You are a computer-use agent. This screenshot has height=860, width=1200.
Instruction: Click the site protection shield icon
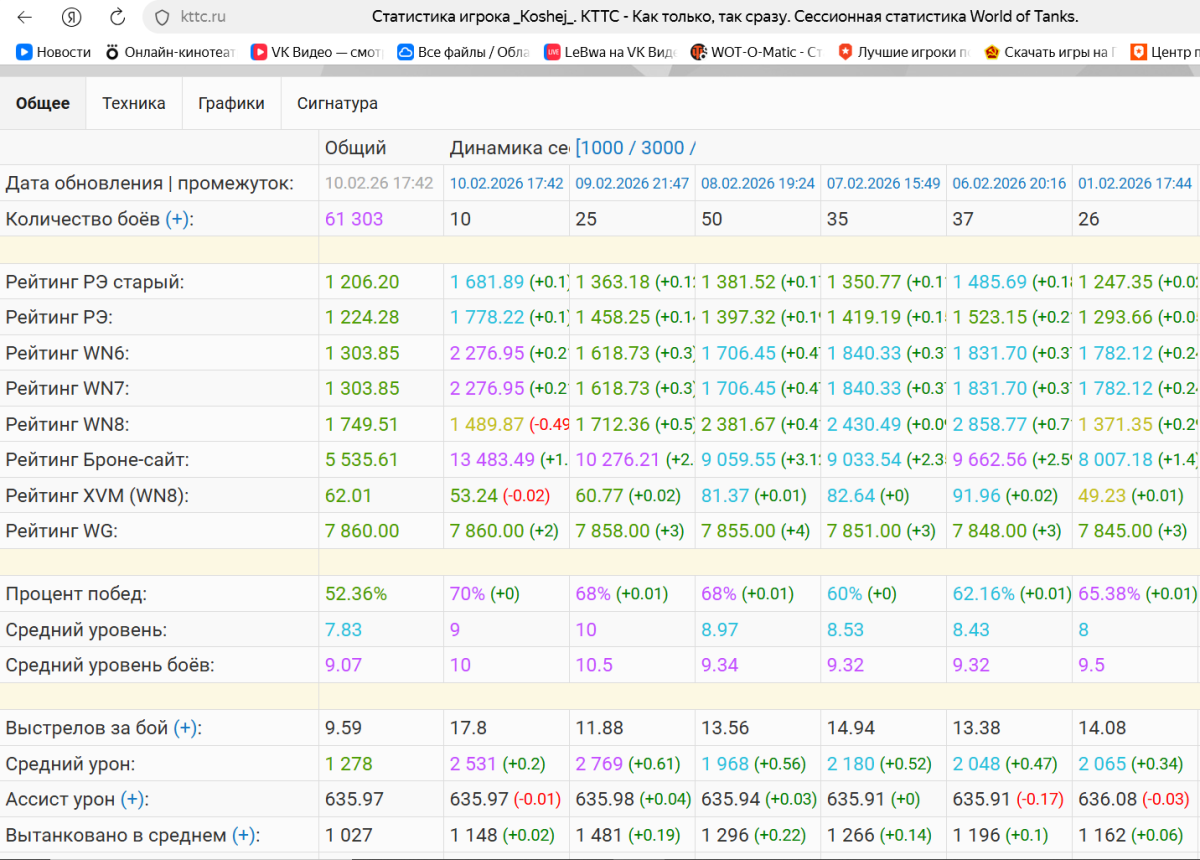[x=162, y=17]
